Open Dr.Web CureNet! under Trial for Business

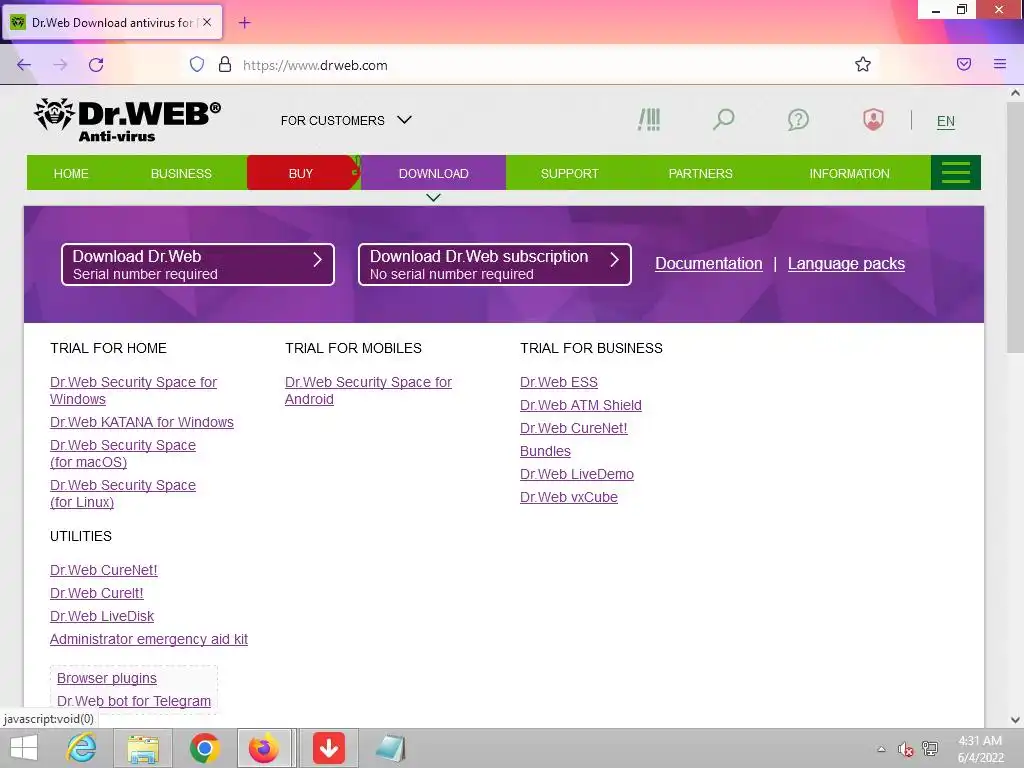pos(573,428)
